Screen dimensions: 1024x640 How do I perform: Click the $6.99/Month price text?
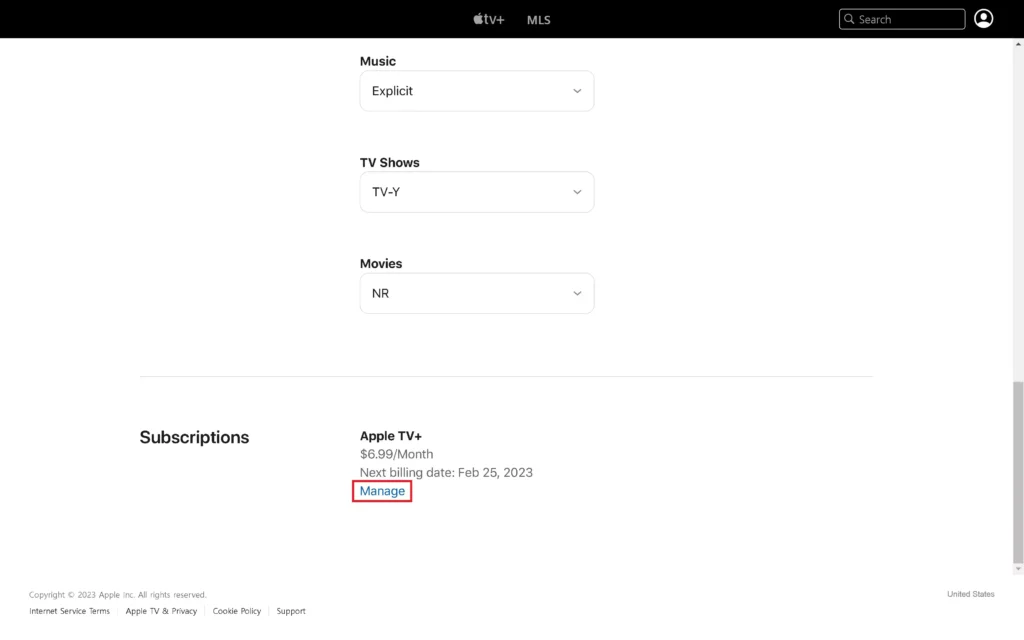(396, 454)
